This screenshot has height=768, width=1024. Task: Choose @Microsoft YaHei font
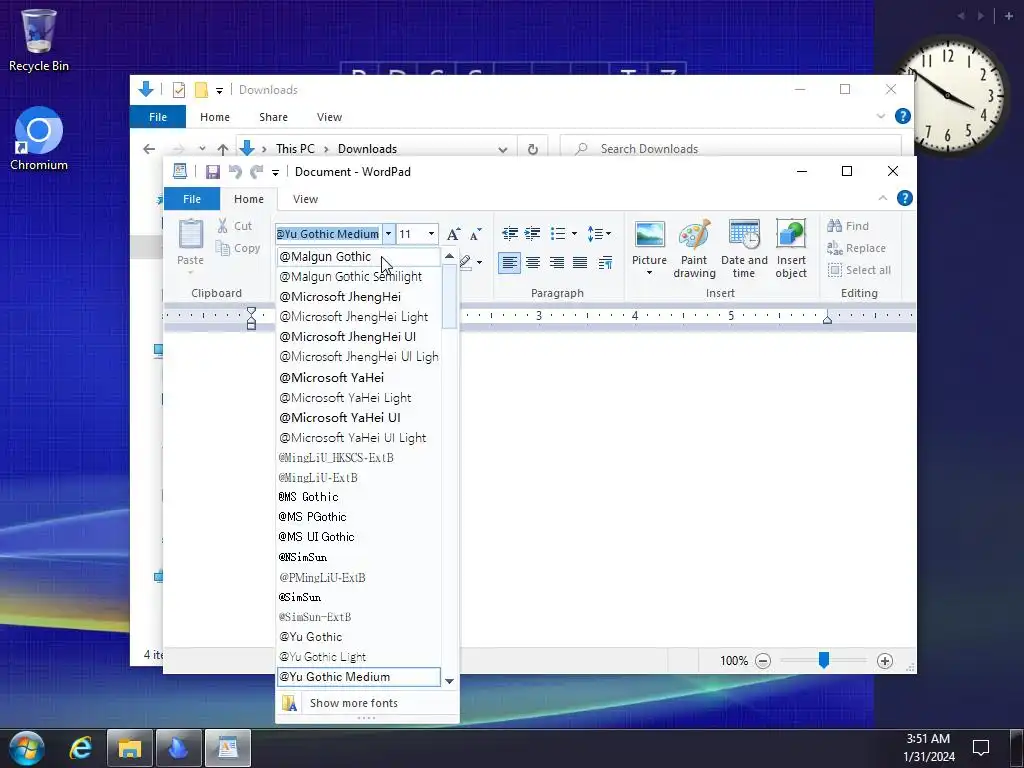(359, 377)
